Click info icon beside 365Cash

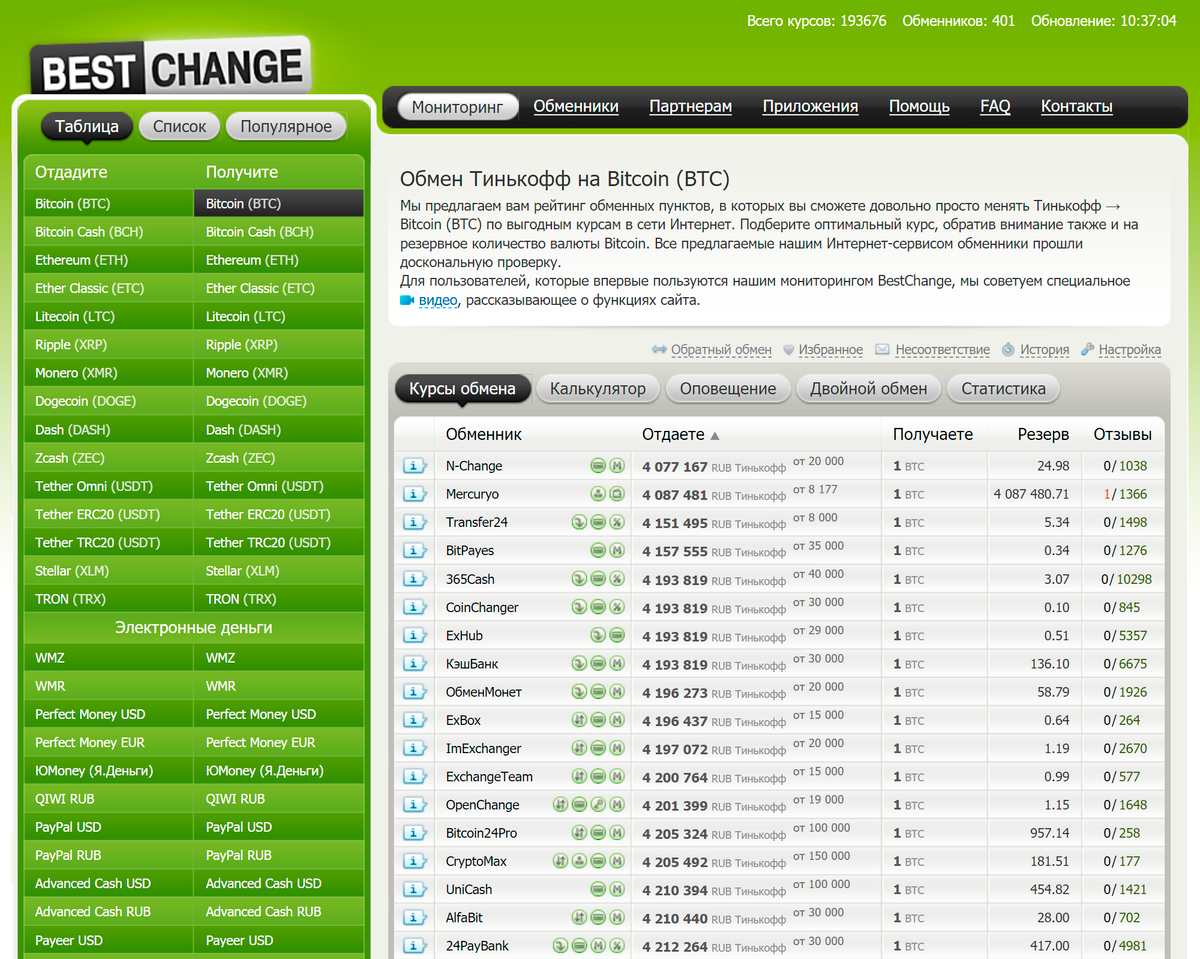pyautogui.click(x=414, y=579)
